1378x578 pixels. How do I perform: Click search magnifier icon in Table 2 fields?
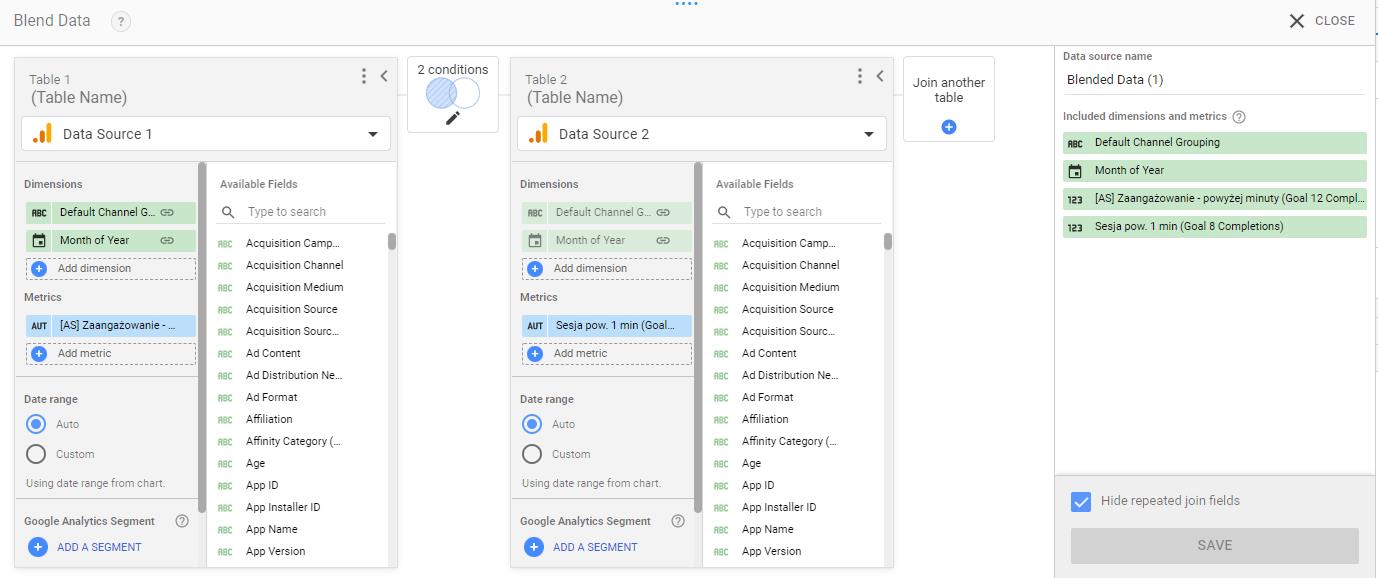(724, 212)
